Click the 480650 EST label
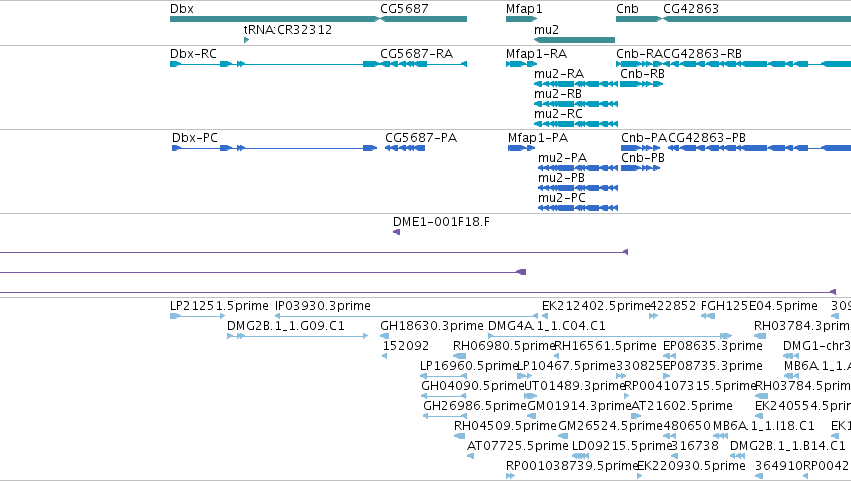The image size is (851, 481). (x=687, y=426)
